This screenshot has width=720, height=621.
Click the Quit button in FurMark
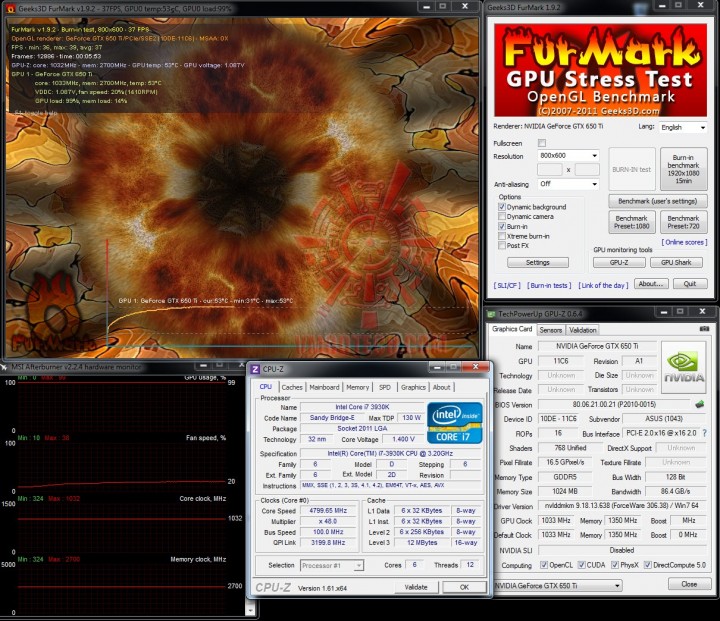click(690, 283)
